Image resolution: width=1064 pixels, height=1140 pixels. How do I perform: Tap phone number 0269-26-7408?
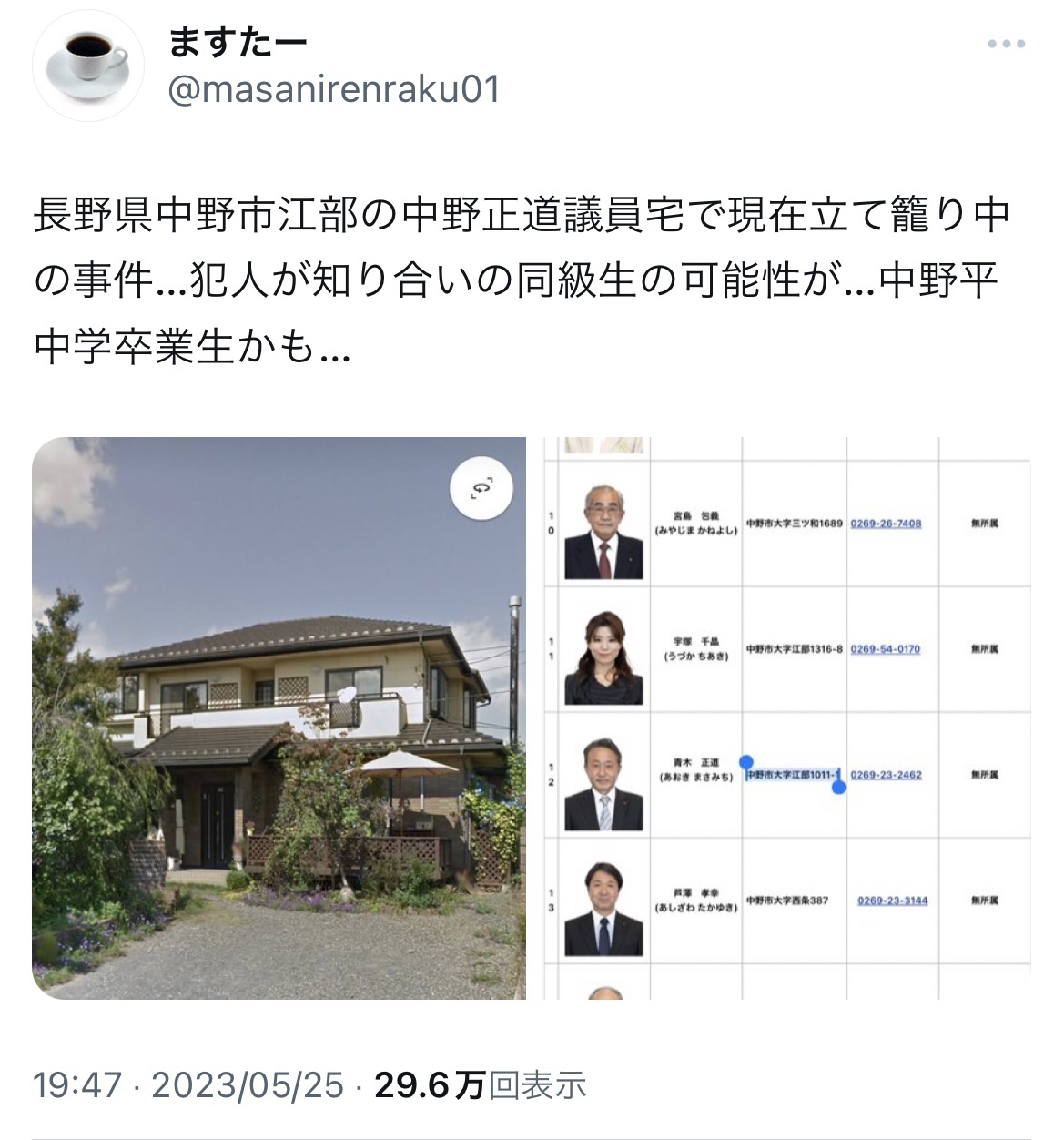[x=886, y=524]
